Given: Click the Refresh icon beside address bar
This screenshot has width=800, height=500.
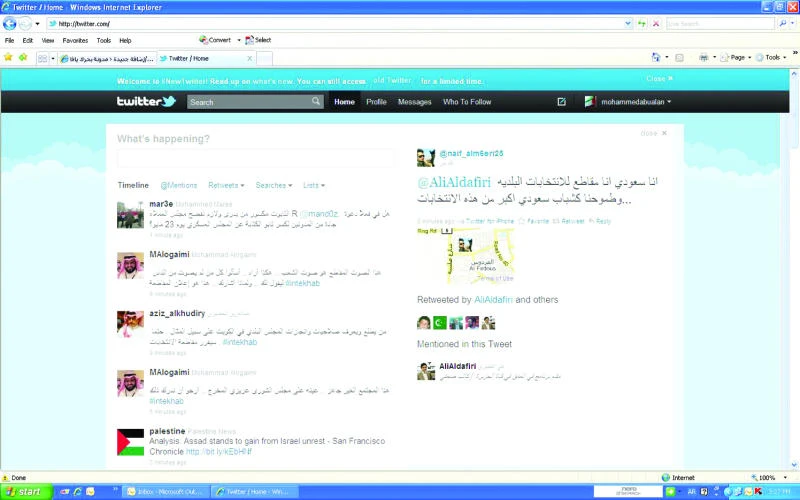Looking at the screenshot, I should [x=642, y=23].
